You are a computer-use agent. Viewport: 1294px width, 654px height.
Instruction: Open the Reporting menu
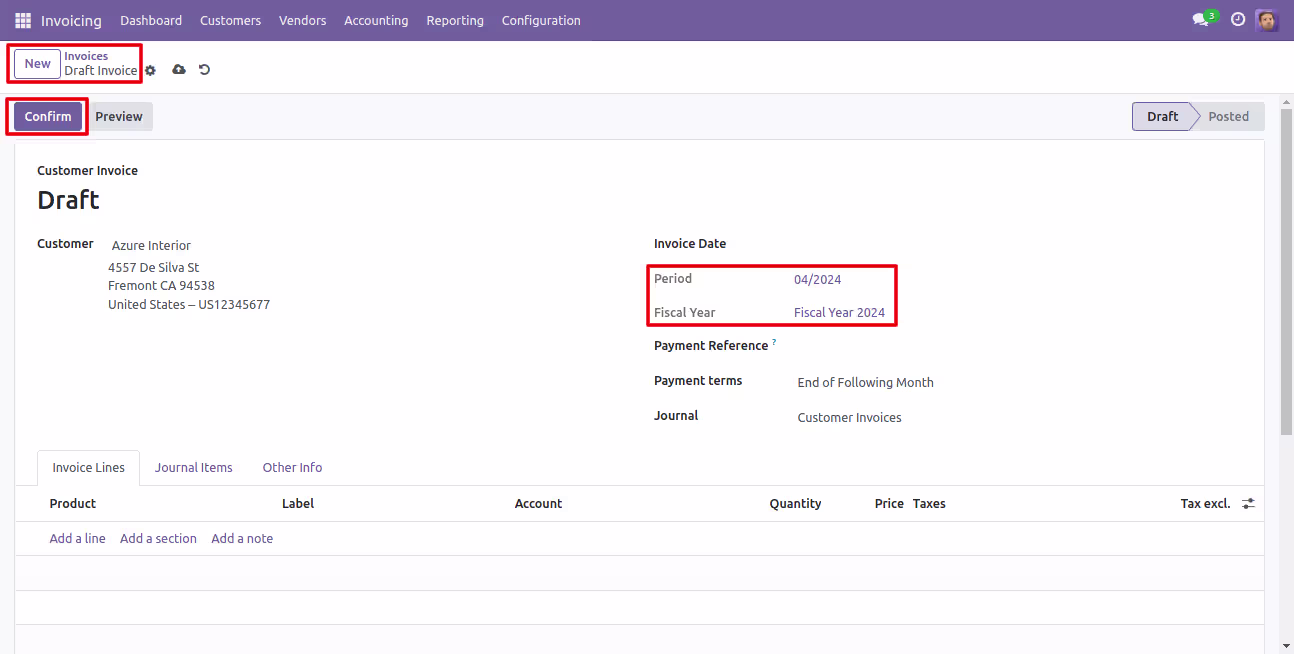click(455, 20)
